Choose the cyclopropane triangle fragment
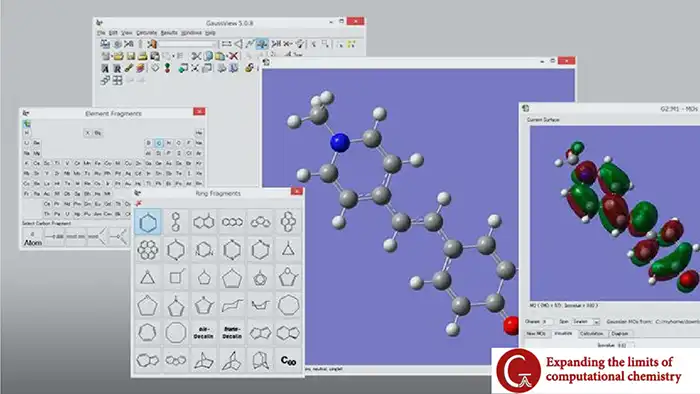 (x=148, y=278)
